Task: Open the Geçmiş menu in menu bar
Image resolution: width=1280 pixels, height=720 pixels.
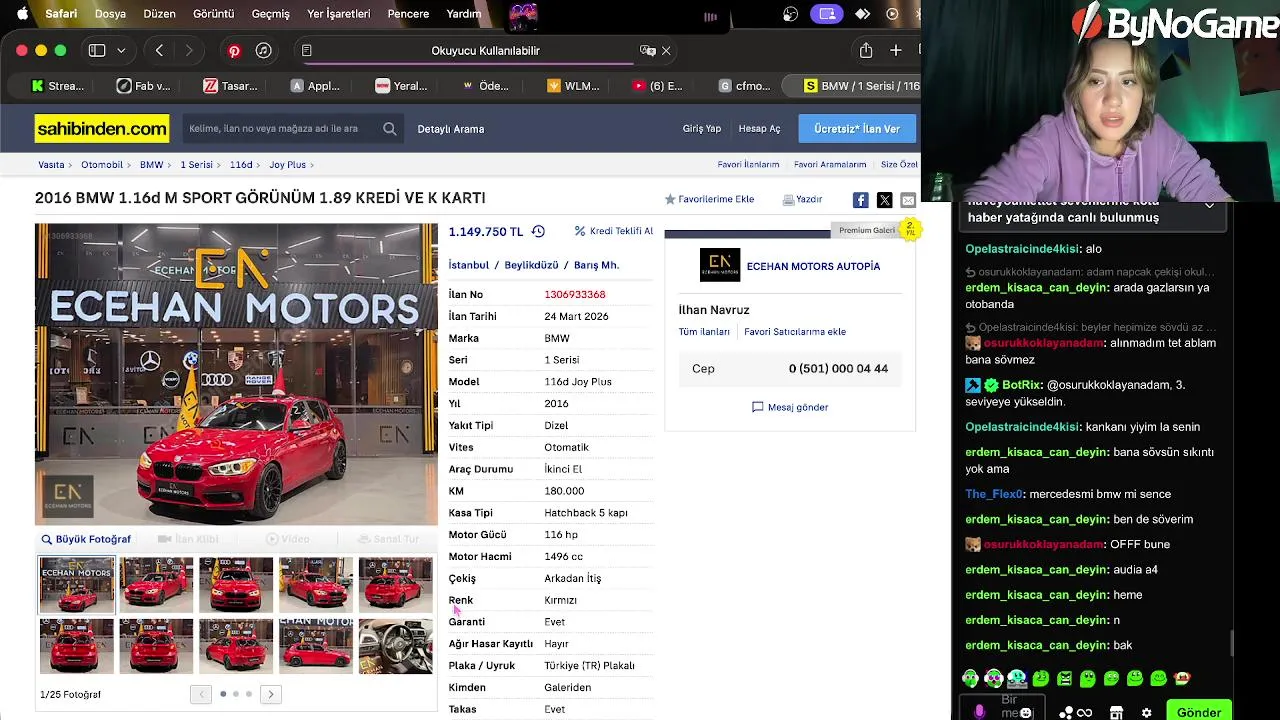Action: [270, 14]
